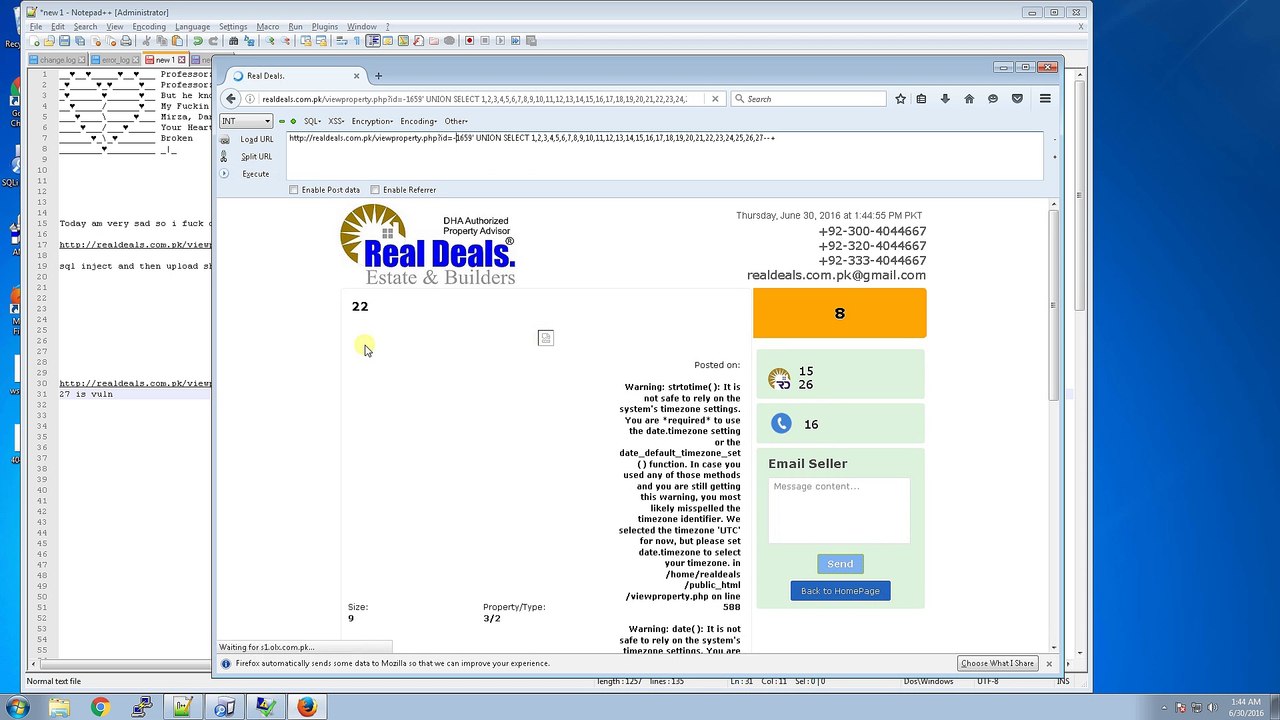
Task: Dismiss Firefox data notification bar
Action: pyautogui.click(x=1049, y=663)
